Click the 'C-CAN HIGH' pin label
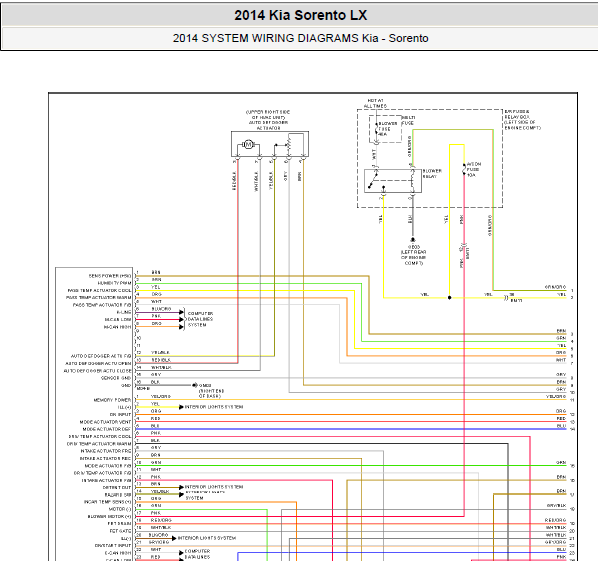 (118, 553)
